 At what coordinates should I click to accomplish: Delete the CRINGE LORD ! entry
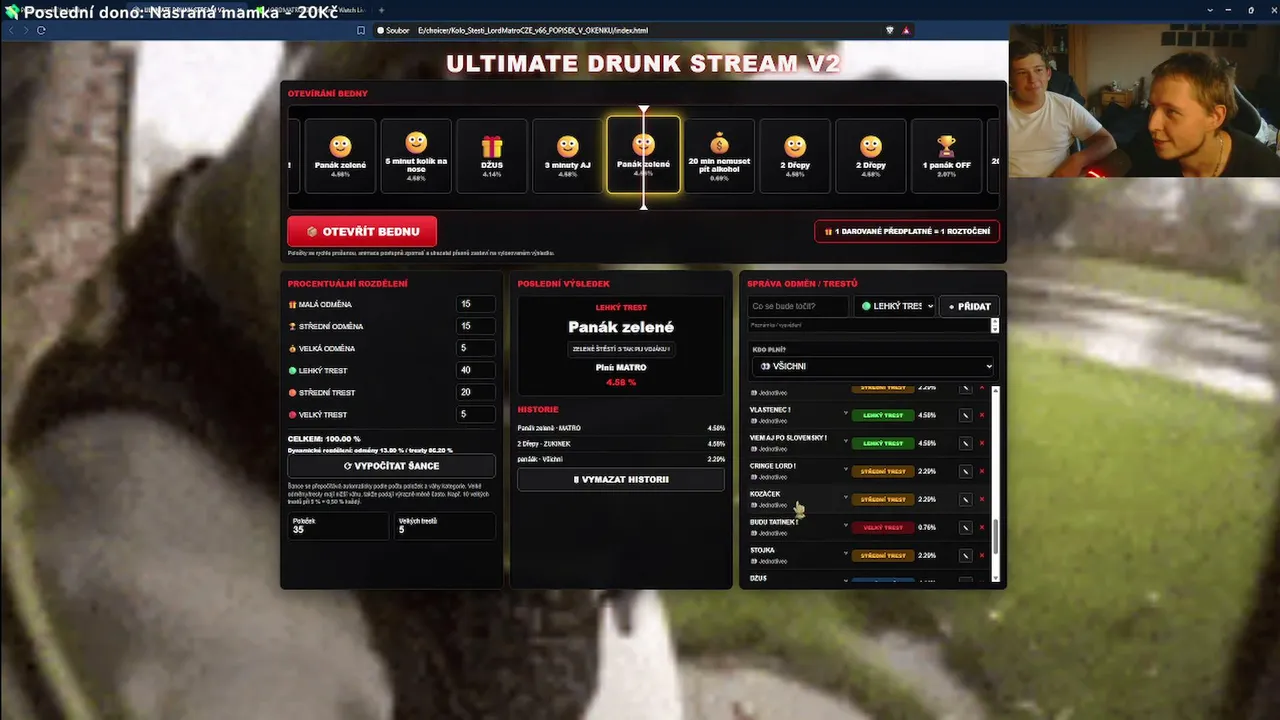(982, 471)
